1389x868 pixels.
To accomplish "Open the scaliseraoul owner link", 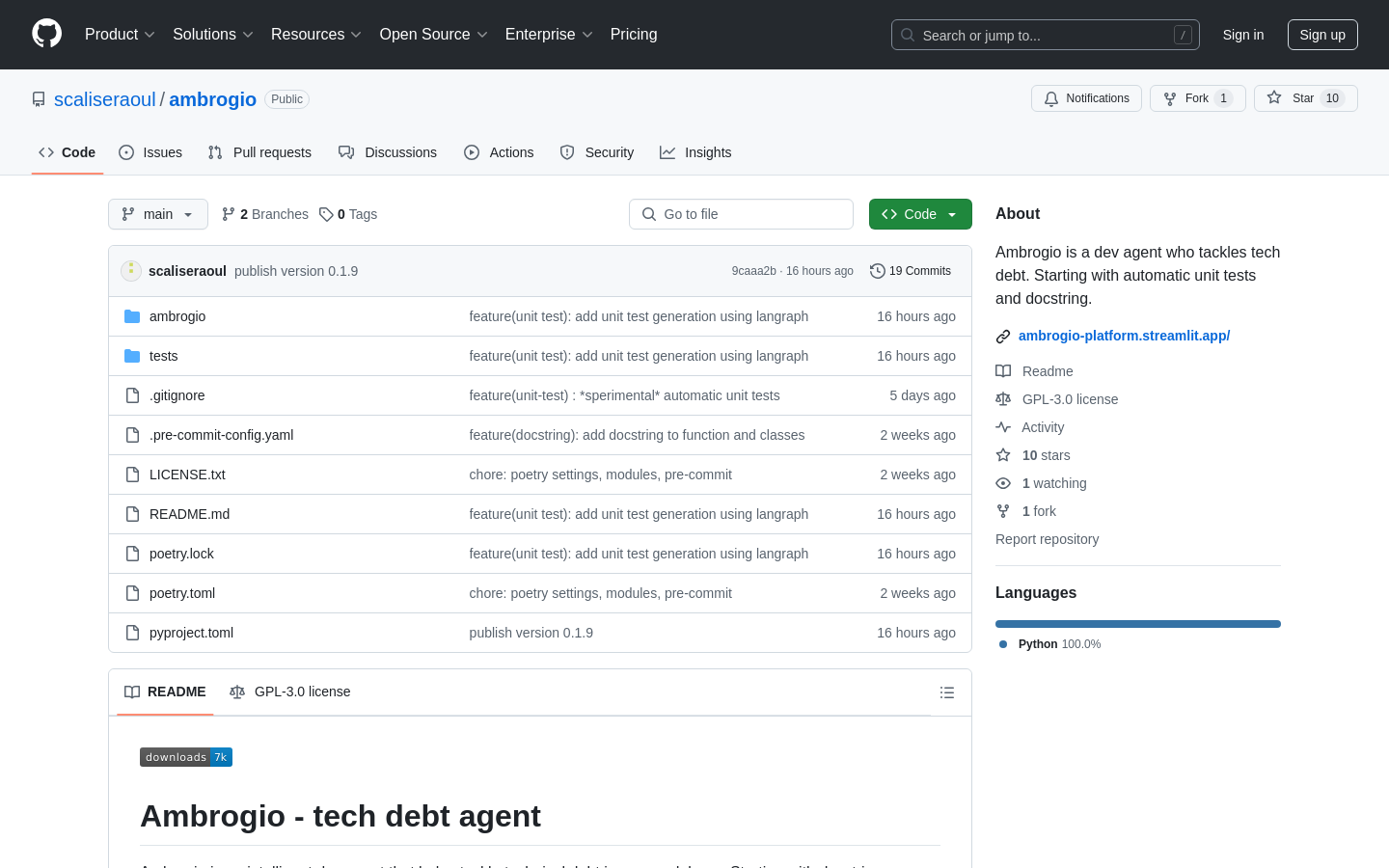I will point(105,99).
